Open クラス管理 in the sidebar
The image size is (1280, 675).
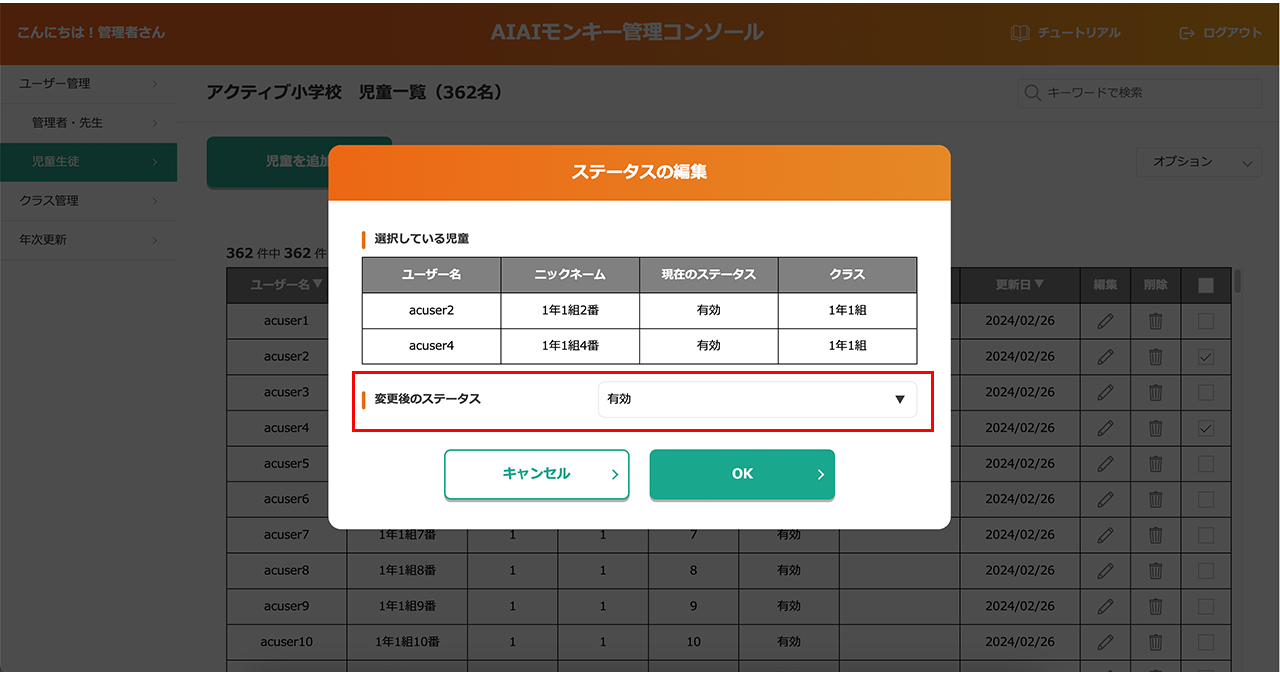88,201
